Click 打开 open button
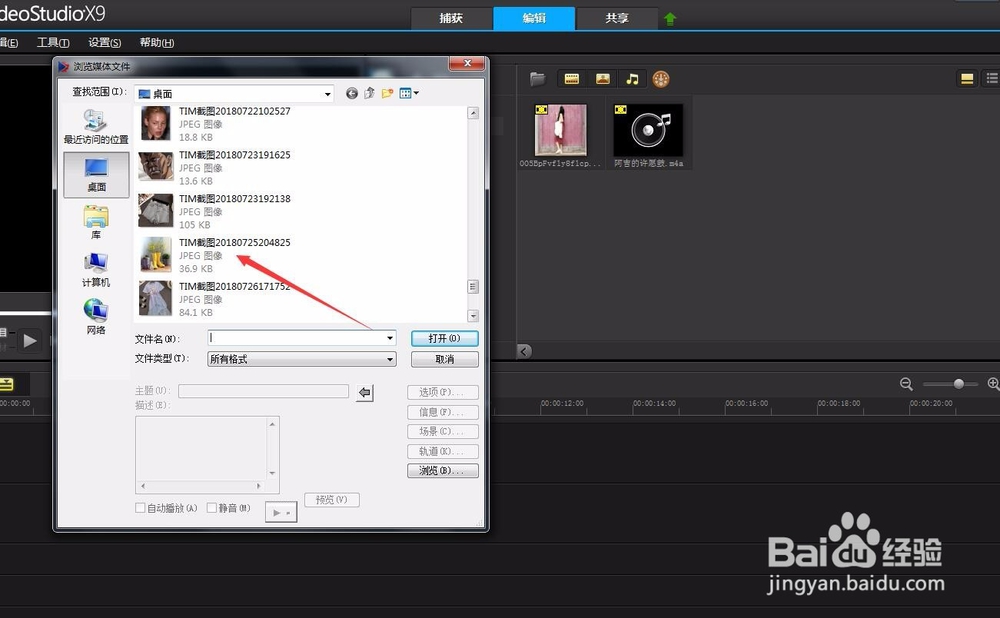Viewport: 1000px width, 618px height. pyautogui.click(x=444, y=338)
